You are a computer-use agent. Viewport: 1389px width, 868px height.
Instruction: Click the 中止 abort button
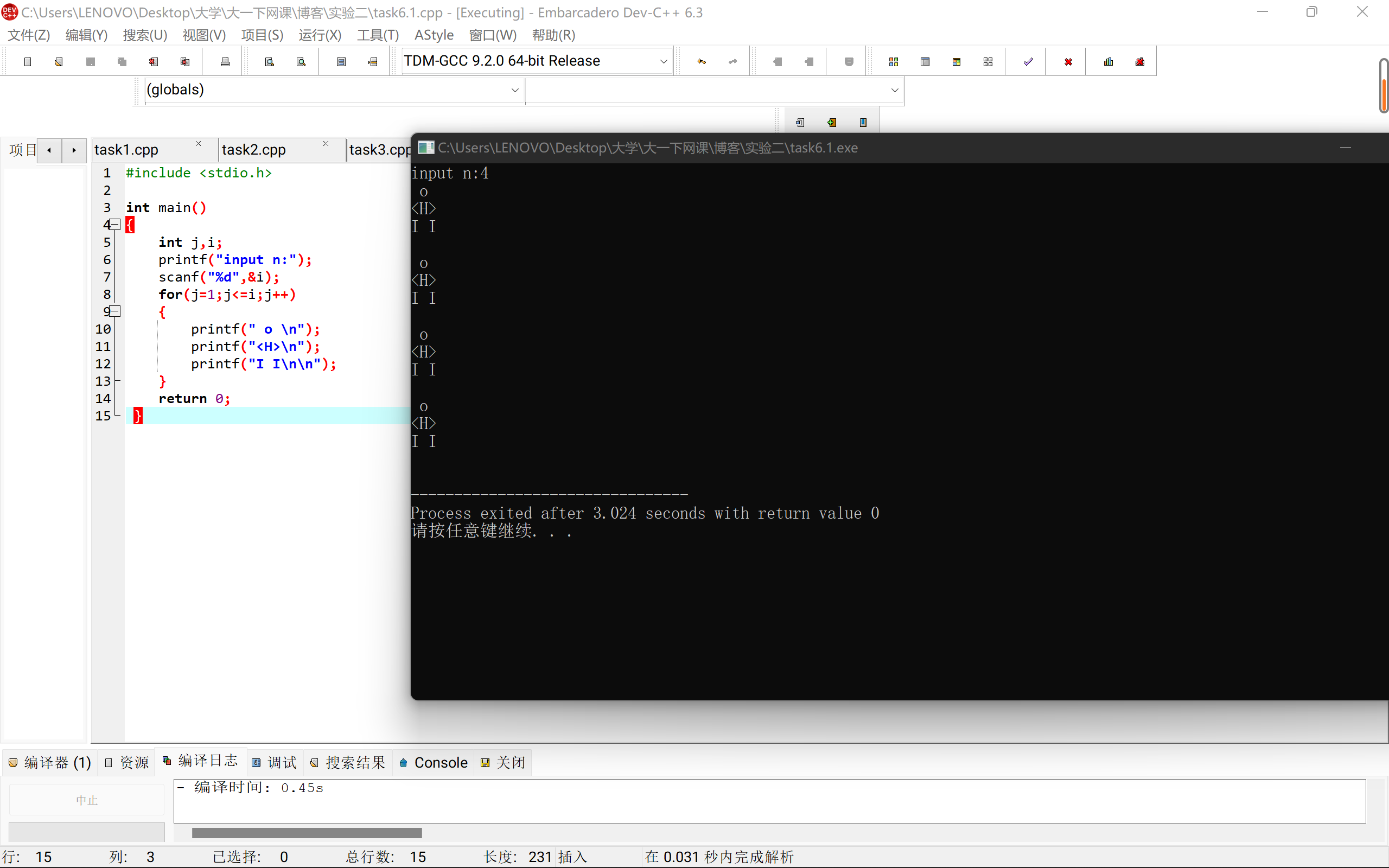[87, 800]
